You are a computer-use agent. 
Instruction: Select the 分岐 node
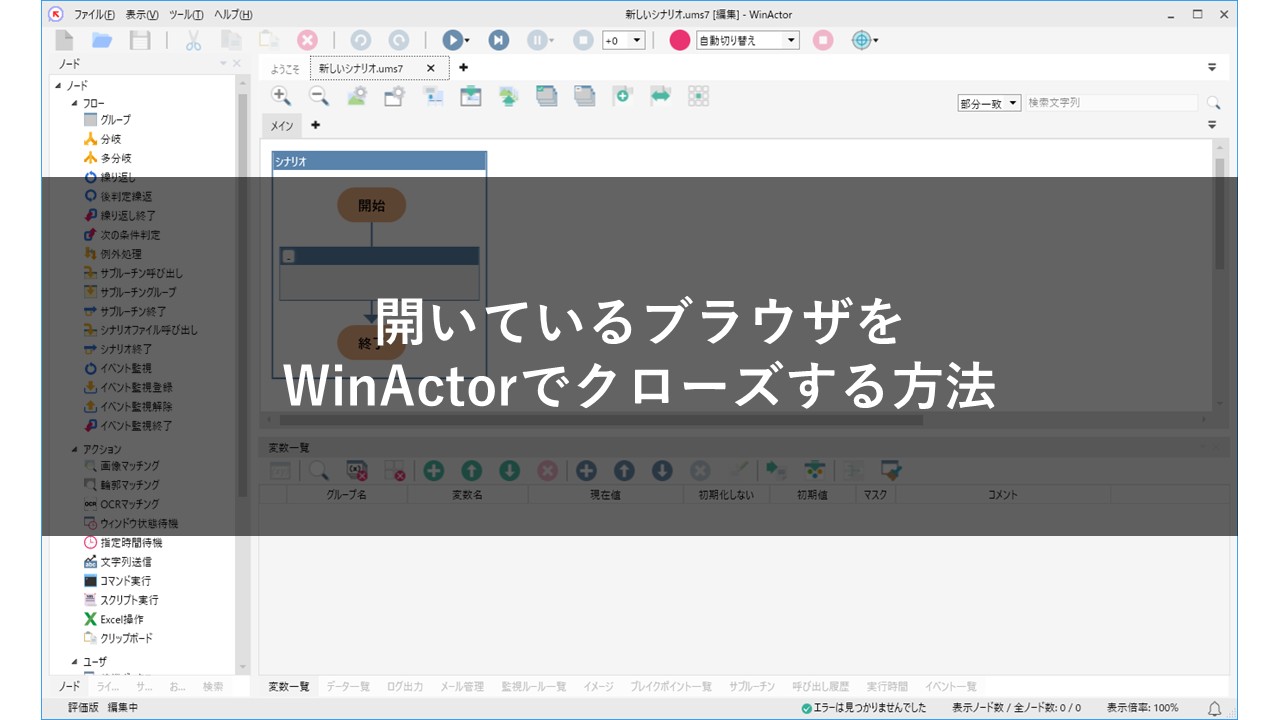click(x=102, y=139)
